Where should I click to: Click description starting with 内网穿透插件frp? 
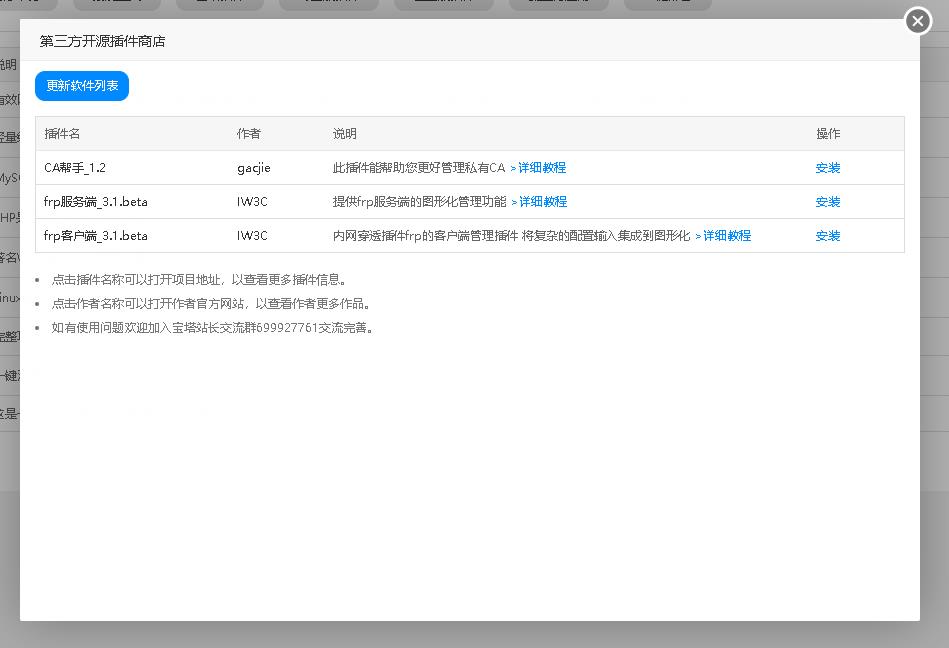(x=511, y=236)
